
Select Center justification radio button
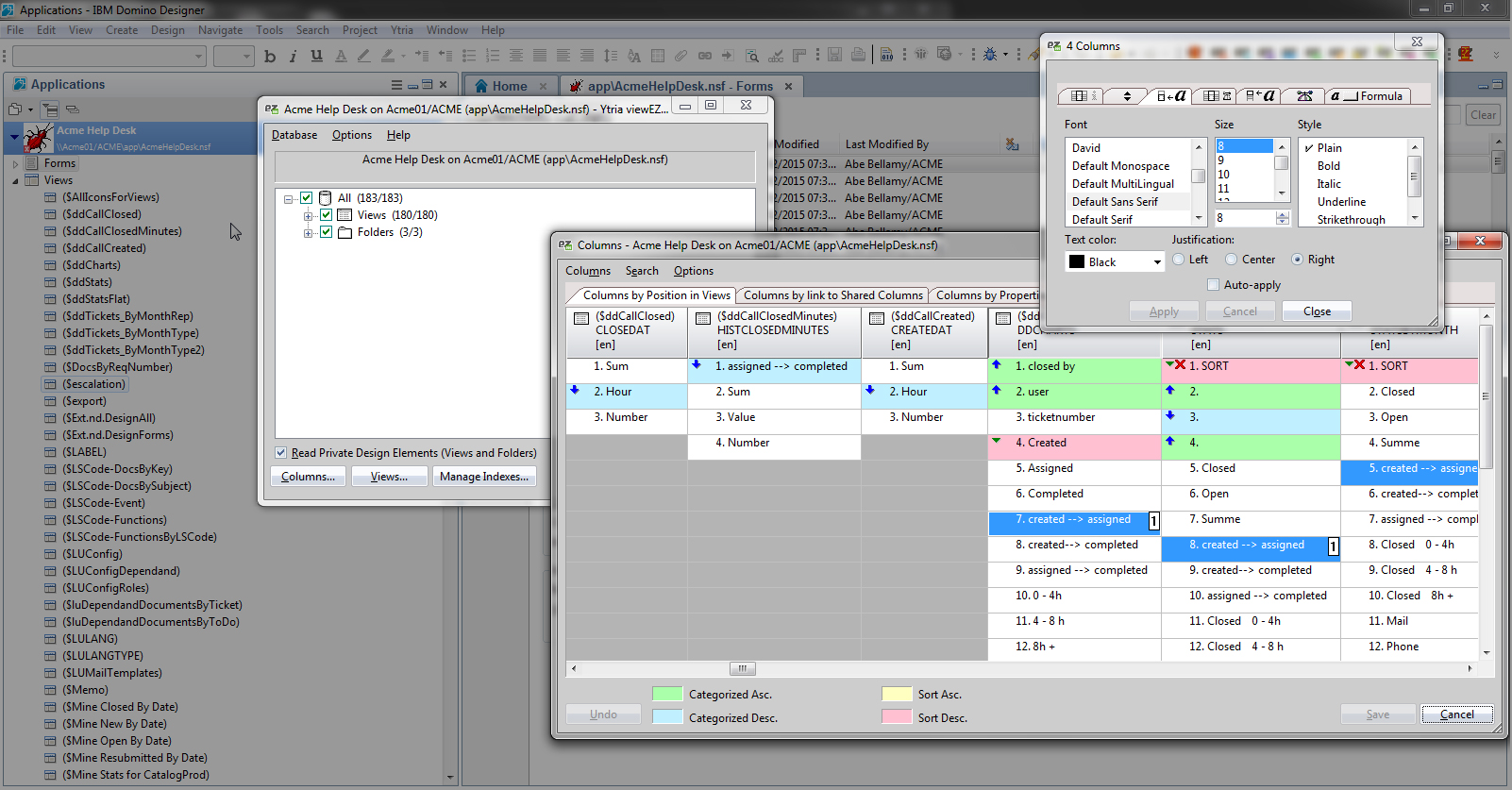click(1231, 260)
